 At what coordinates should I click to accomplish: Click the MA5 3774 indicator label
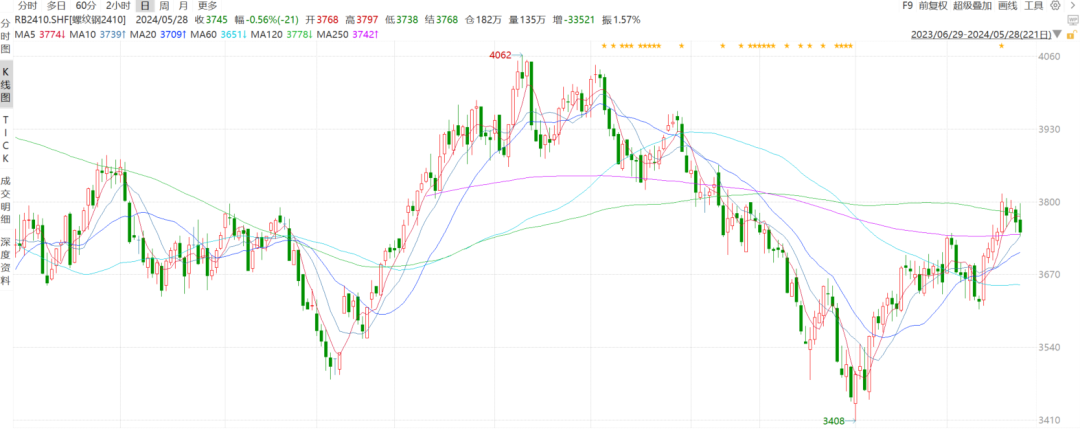[x=40, y=34]
